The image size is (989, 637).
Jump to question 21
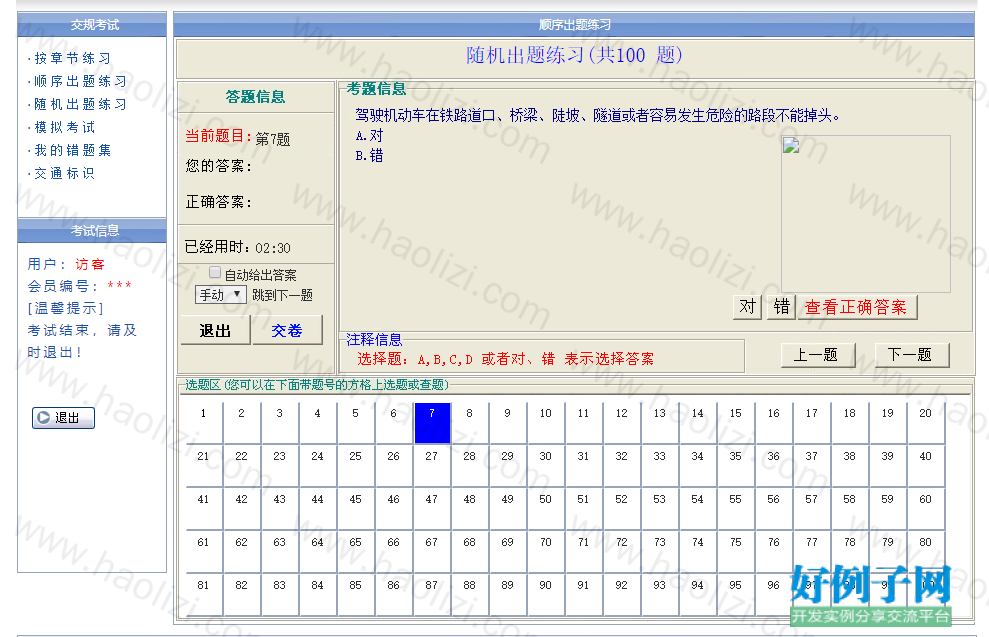[x=204, y=466]
